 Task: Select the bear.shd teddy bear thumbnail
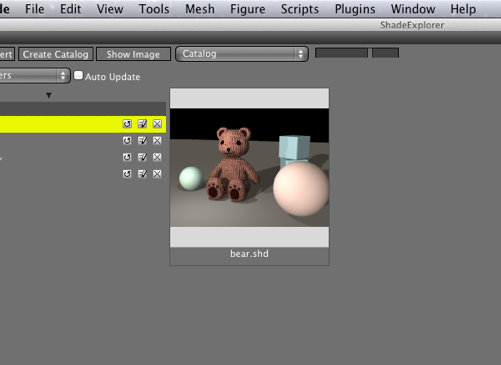(249, 168)
